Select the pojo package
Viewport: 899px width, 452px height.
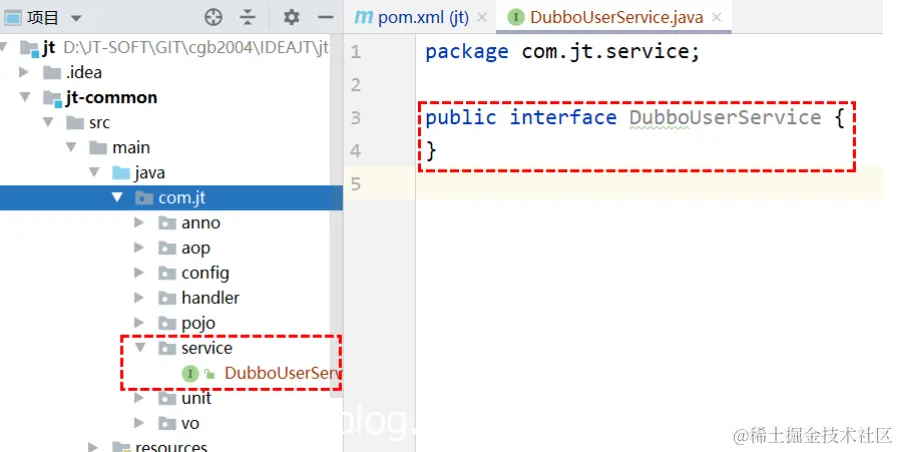pyautogui.click(x=198, y=324)
